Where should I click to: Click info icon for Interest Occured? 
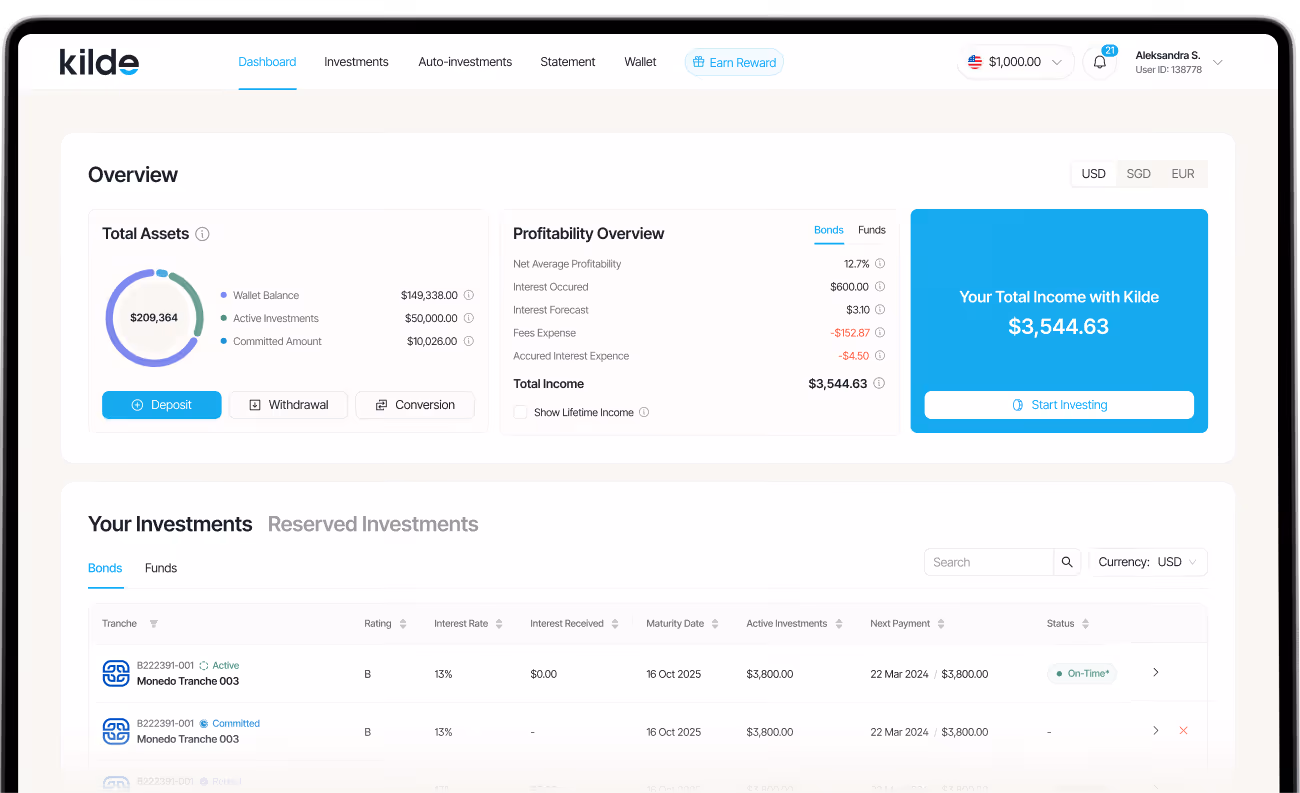tap(880, 287)
